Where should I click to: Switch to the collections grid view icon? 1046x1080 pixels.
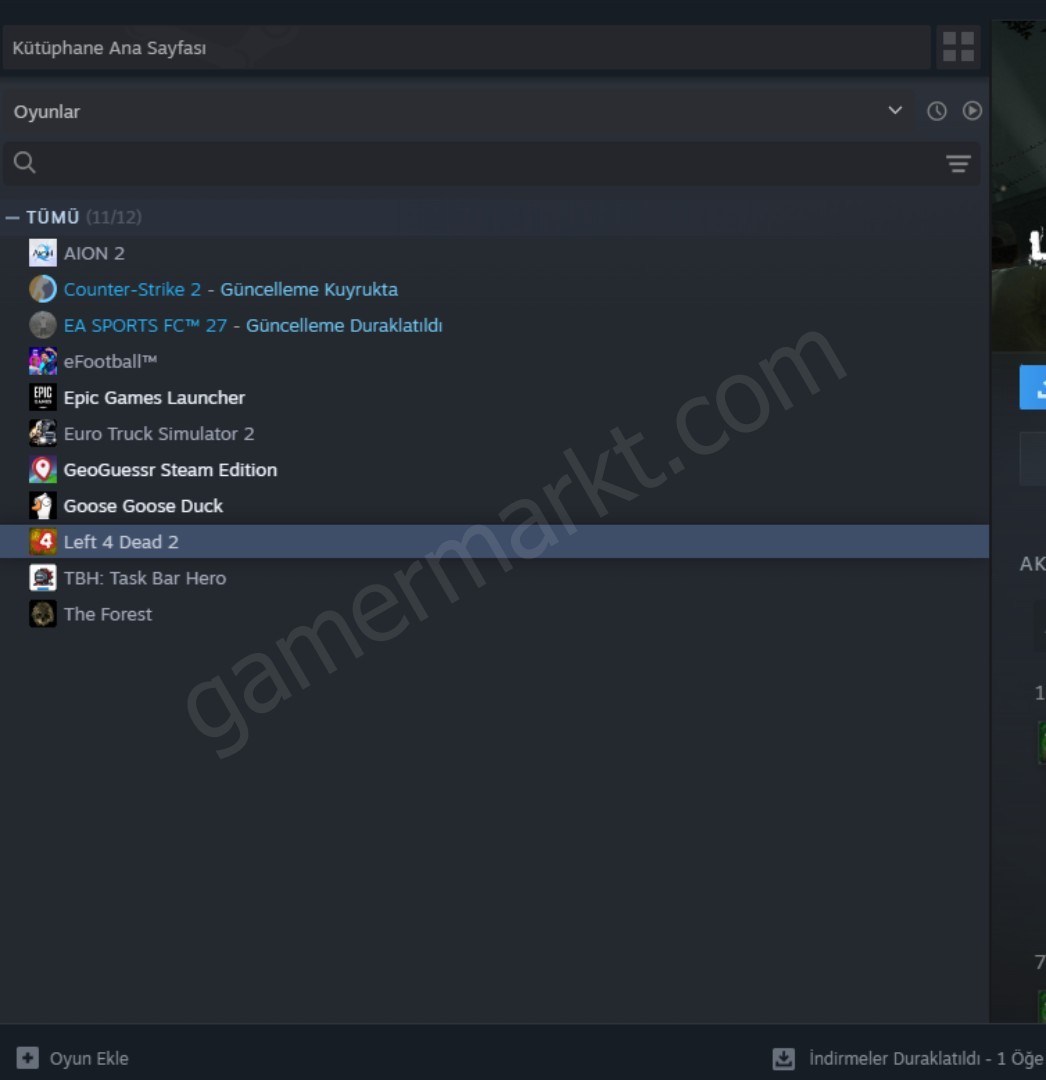click(958, 47)
